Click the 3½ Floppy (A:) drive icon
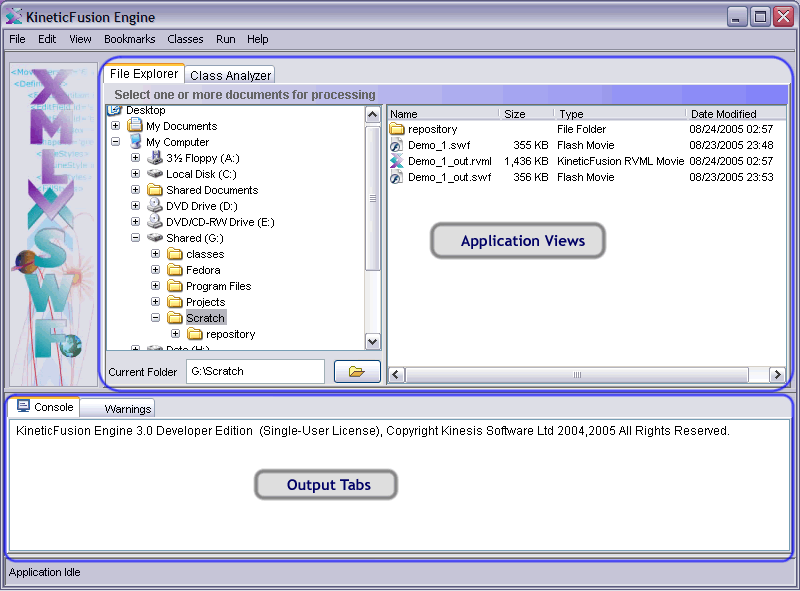The width and height of the screenshot is (800, 591). click(x=155, y=158)
